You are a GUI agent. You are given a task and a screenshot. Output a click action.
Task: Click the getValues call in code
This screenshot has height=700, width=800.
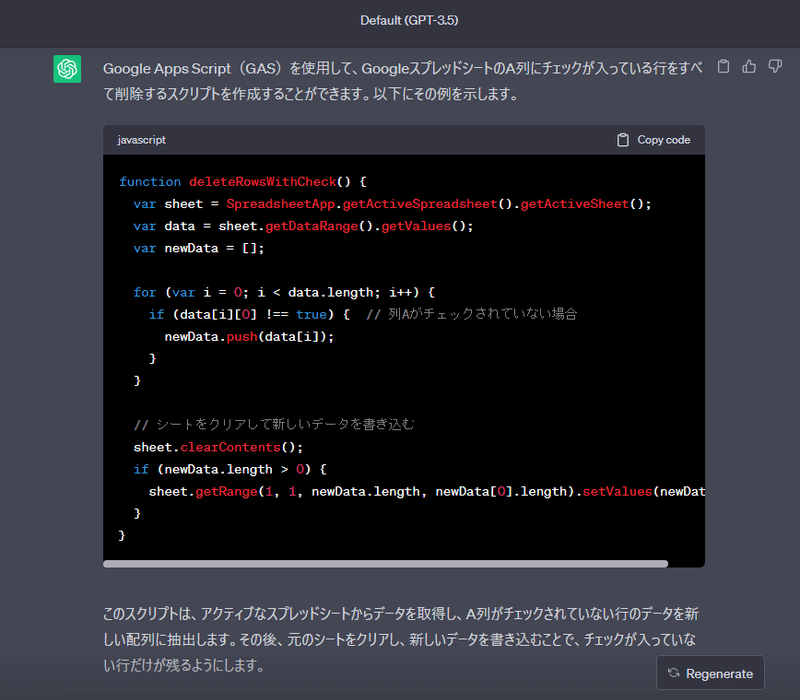tap(416, 226)
